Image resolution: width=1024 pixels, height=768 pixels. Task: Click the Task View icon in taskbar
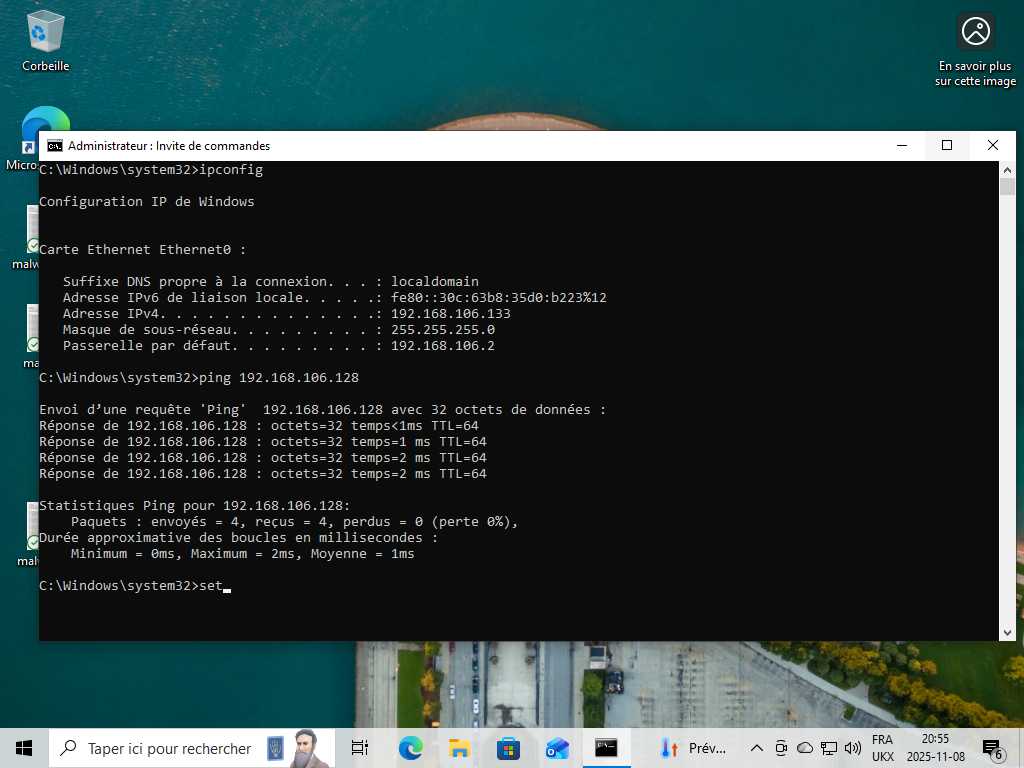pos(360,748)
